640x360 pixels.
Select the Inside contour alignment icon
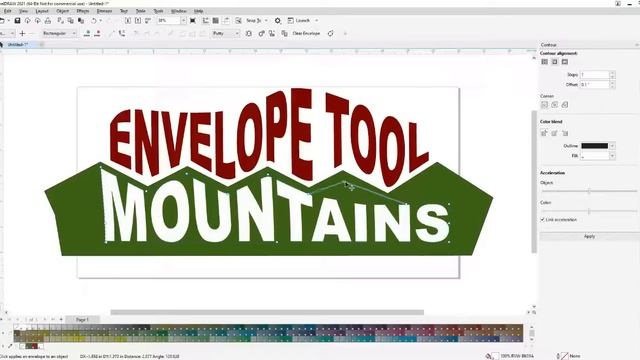555,62
